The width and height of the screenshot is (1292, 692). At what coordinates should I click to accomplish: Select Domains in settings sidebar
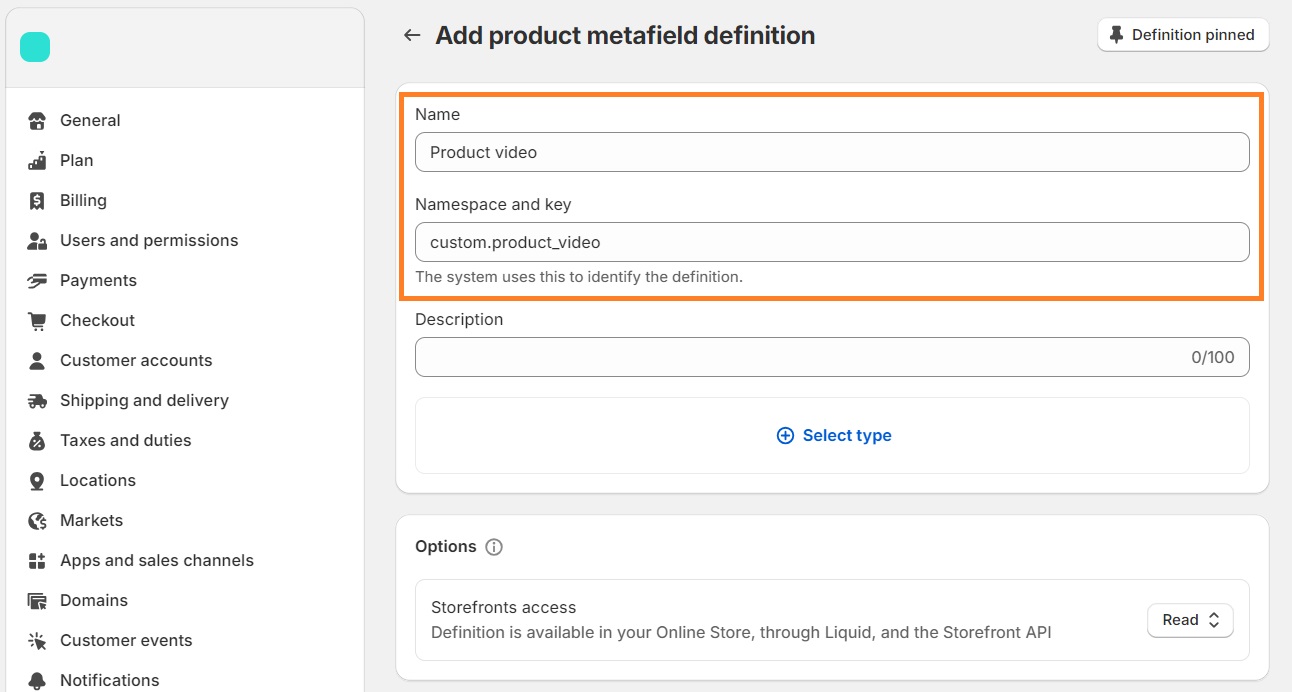pyautogui.click(x=94, y=600)
